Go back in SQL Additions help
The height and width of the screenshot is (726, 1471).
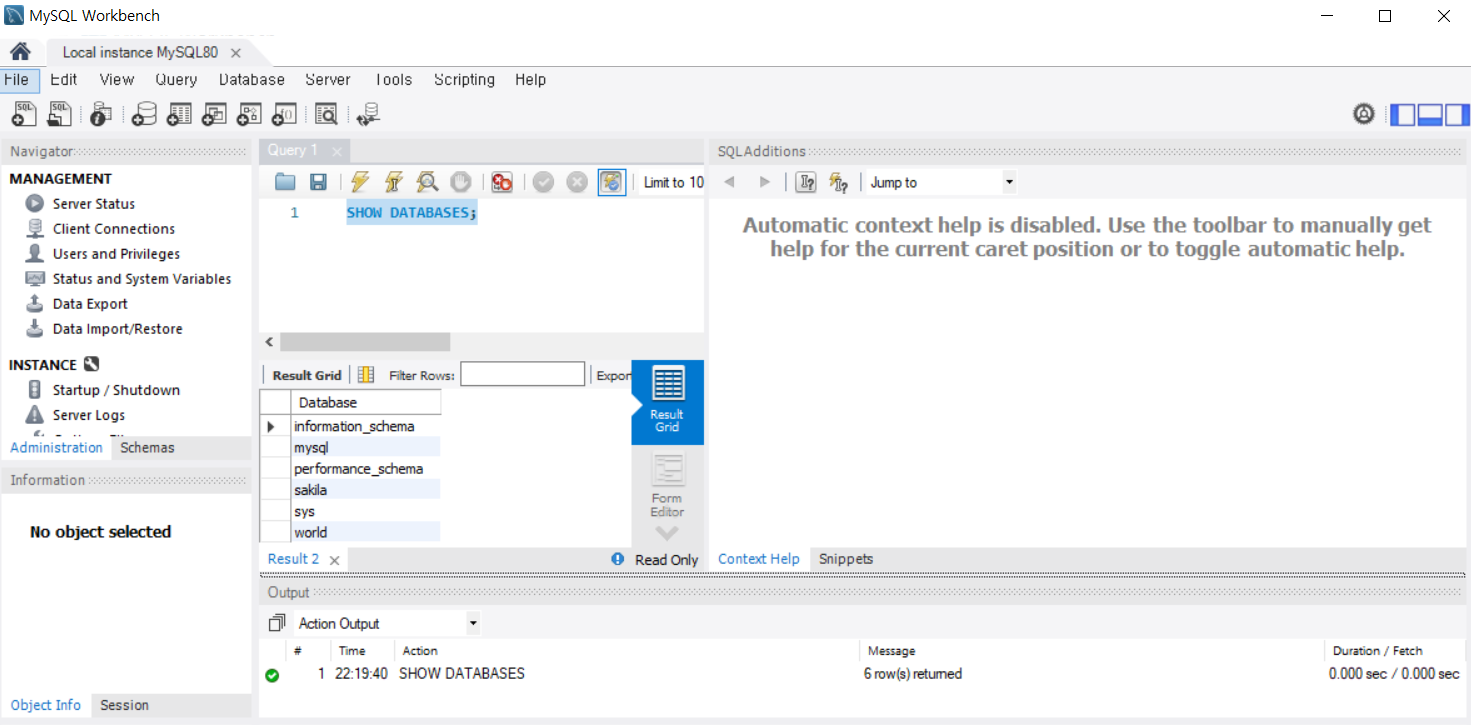click(730, 182)
